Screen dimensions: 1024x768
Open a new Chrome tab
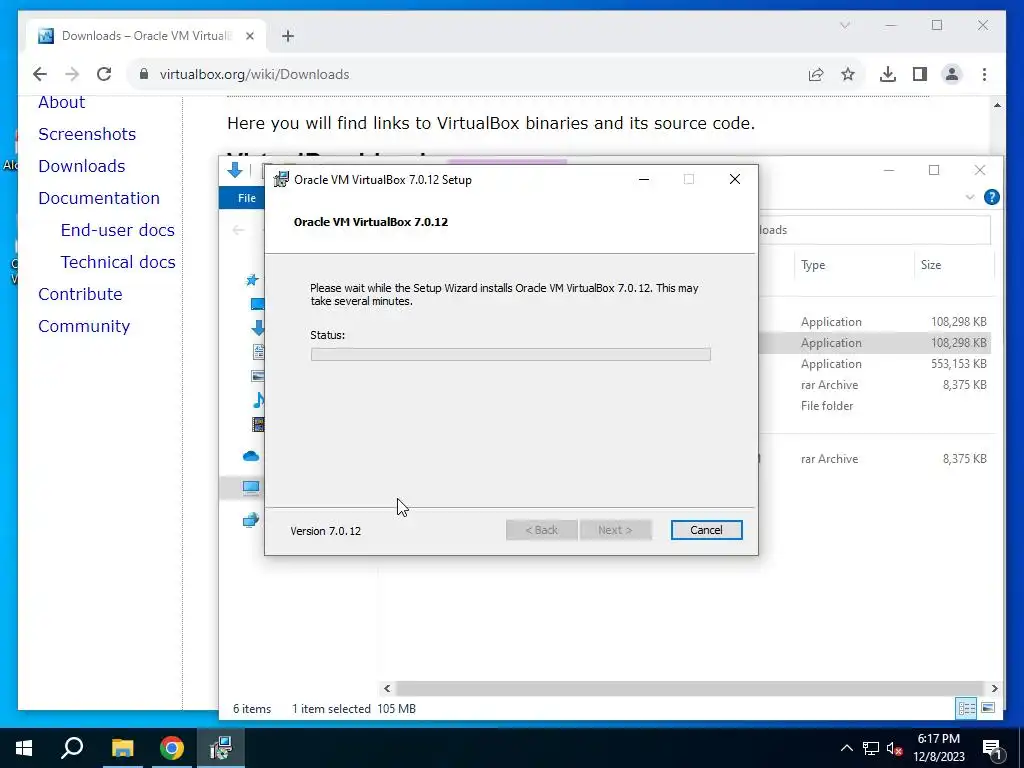click(x=288, y=36)
